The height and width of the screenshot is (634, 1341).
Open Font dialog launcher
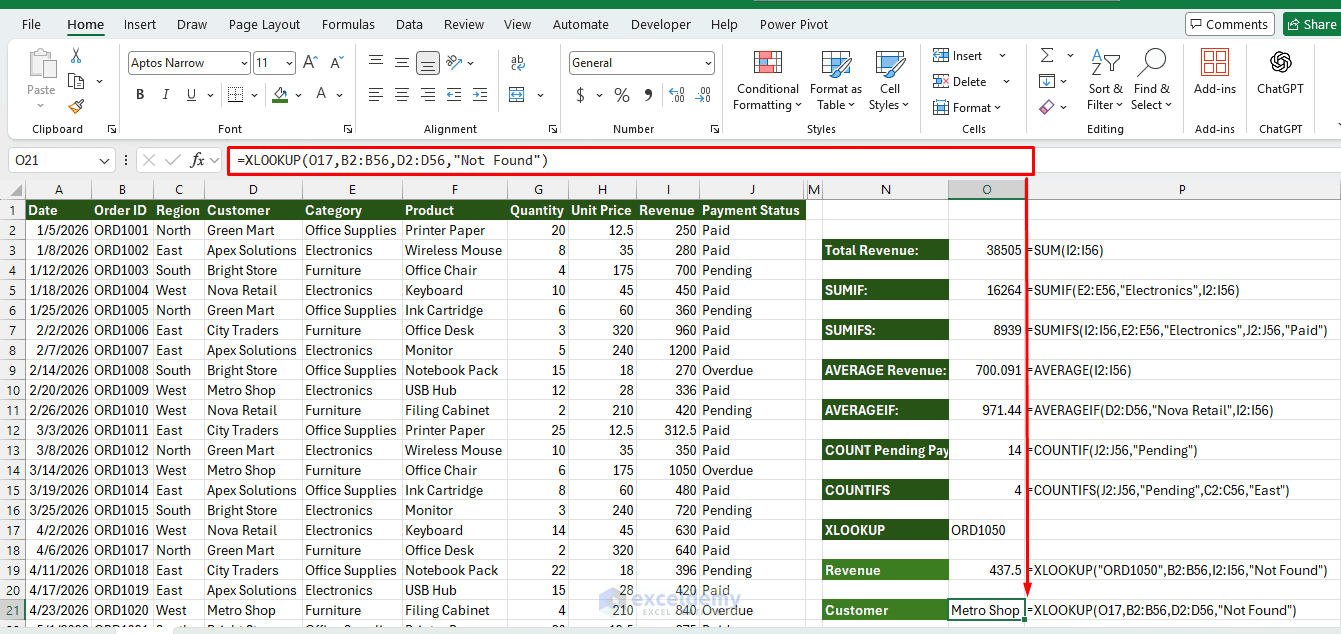point(348,129)
